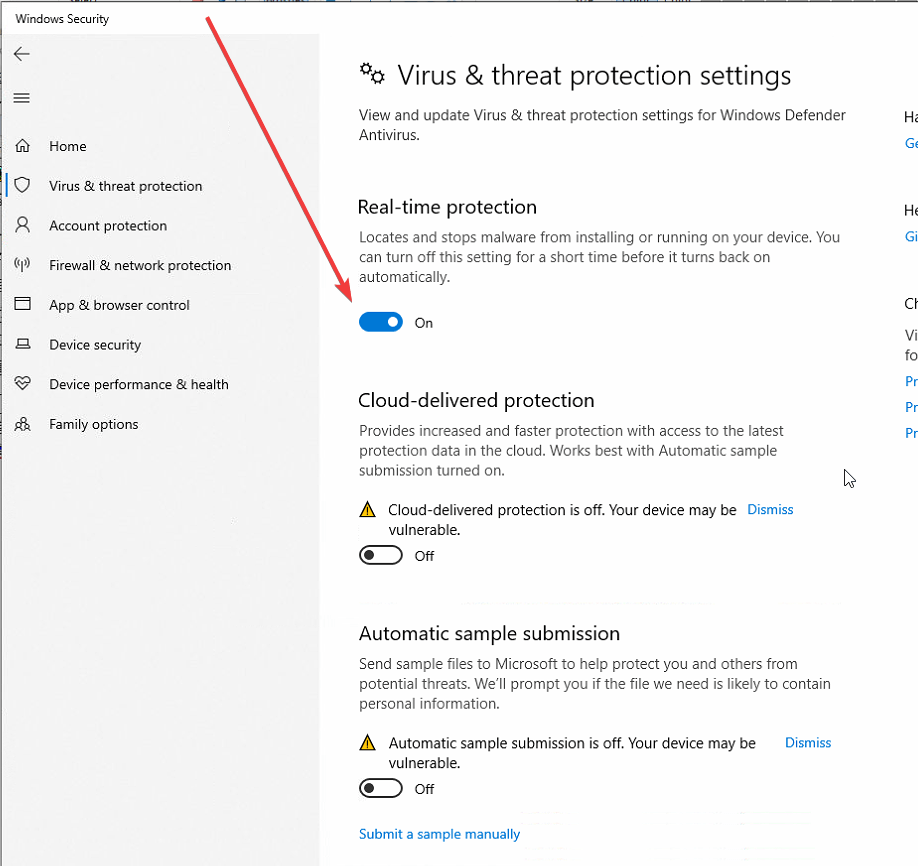Viewport: 918px width, 866px height.
Task: Click the Virus & threat protection shield icon
Action: click(x=22, y=186)
